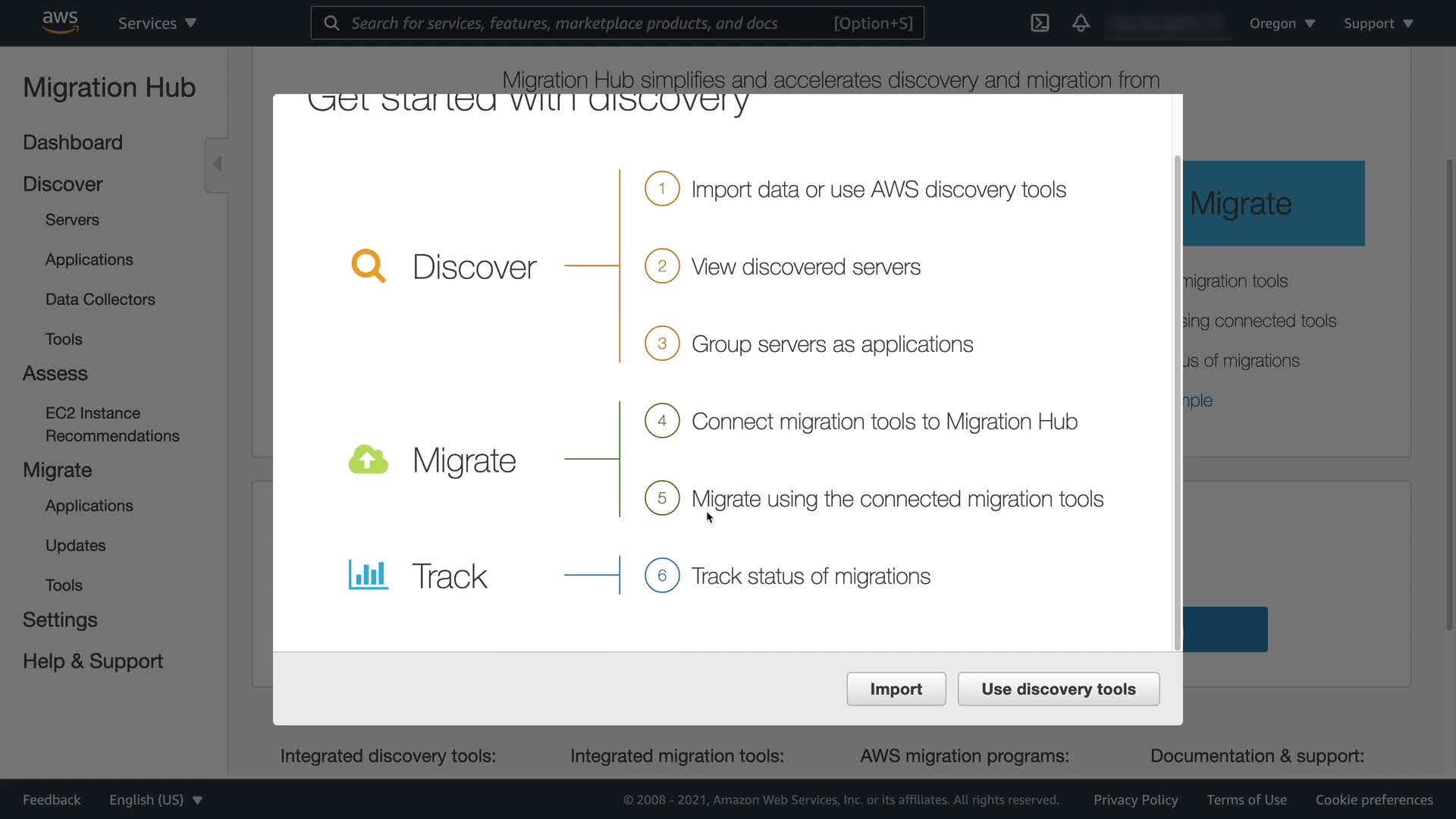1456x819 pixels.
Task: Open EC2 Instance Recommendations page
Action: point(112,425)
